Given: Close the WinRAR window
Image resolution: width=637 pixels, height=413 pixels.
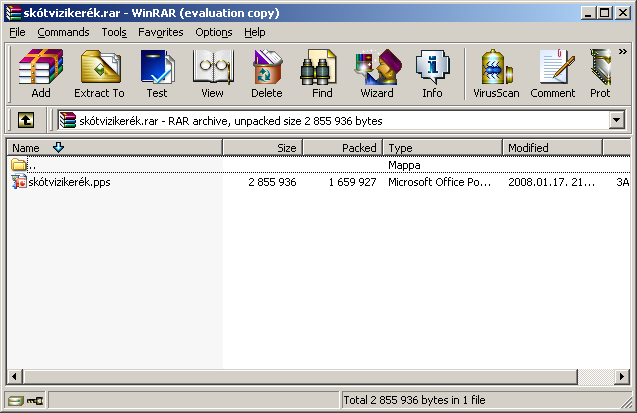Looking at the screenshot, I should tap(622, 13).
